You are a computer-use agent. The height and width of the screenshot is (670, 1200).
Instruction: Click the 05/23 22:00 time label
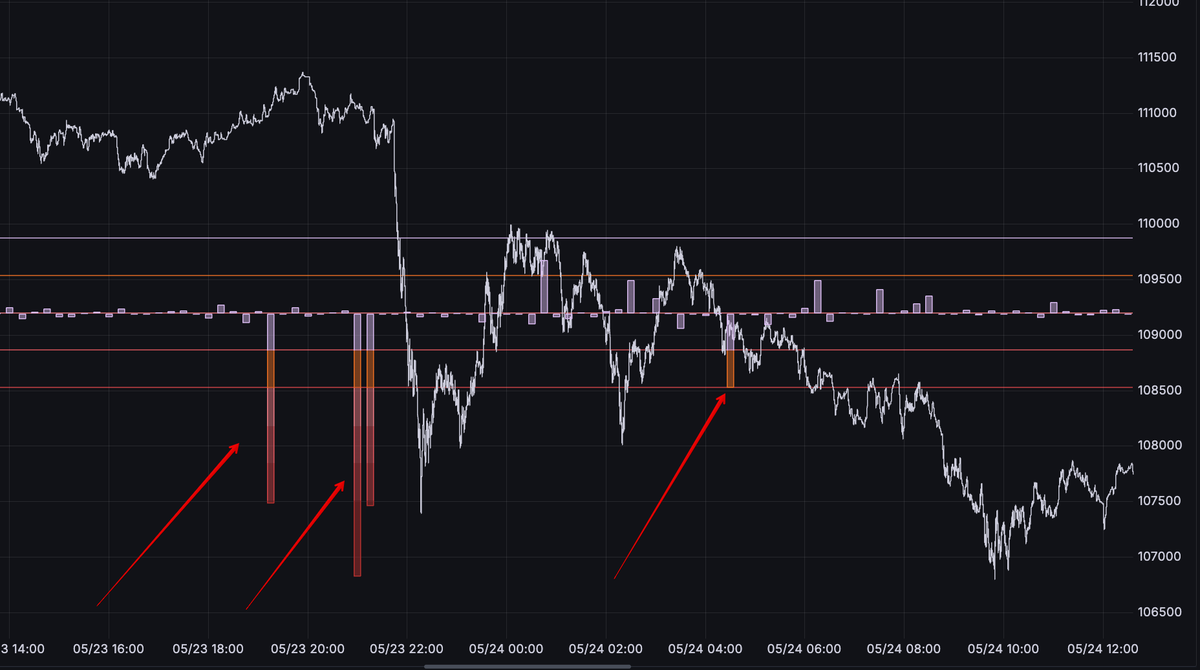point(406,649)
